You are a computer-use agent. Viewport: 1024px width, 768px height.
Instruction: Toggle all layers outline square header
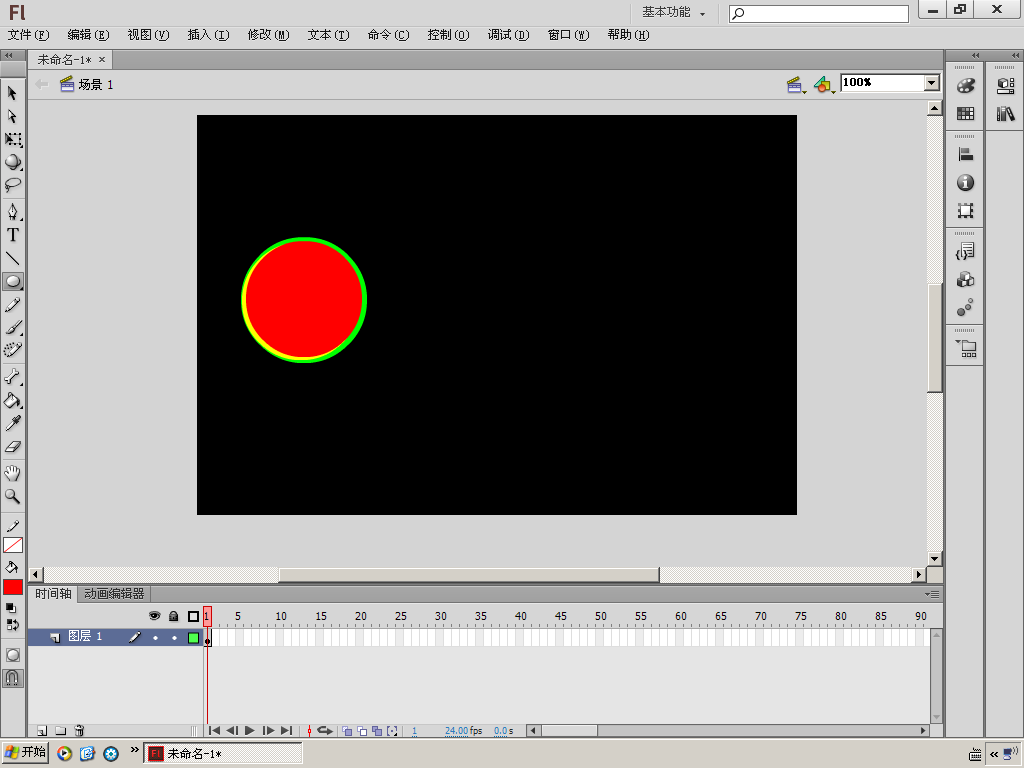193,616
